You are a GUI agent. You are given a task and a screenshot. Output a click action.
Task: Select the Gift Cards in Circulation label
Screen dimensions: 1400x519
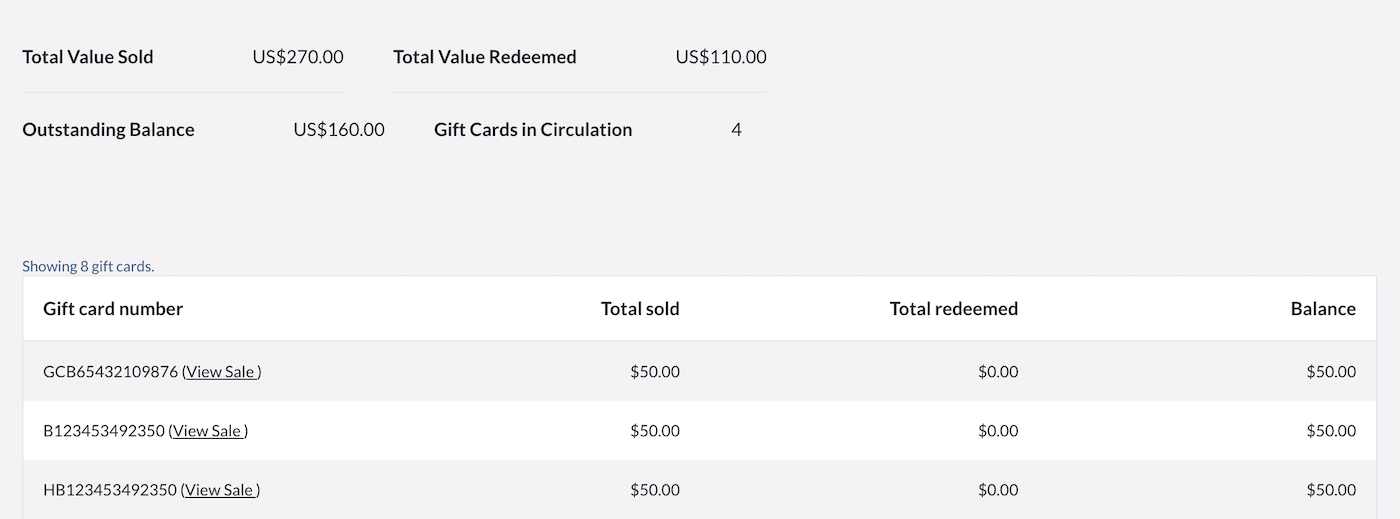tap(533, 130)
